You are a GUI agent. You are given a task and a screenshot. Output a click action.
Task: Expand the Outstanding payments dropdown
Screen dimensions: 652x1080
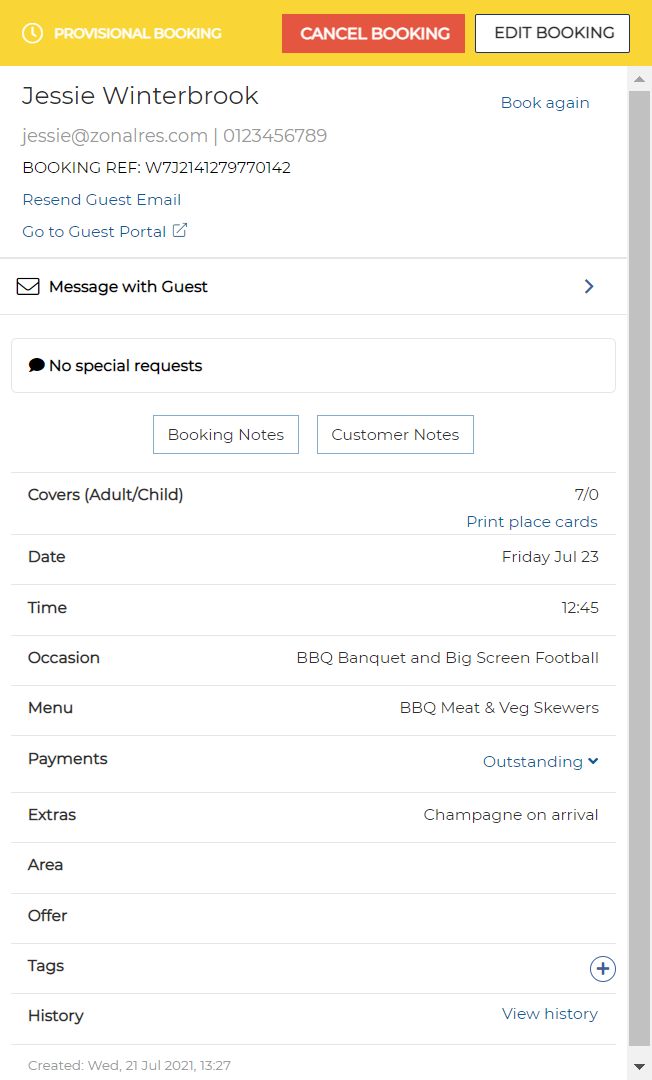pos(540,762)
